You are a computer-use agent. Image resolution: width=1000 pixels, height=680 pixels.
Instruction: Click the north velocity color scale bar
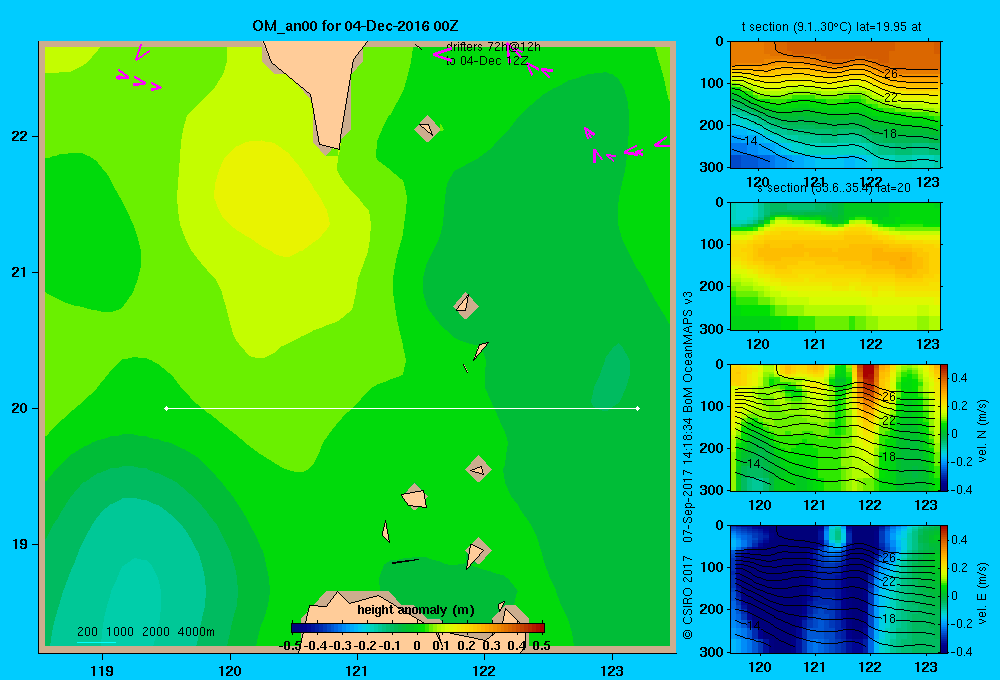click(944, 427)
